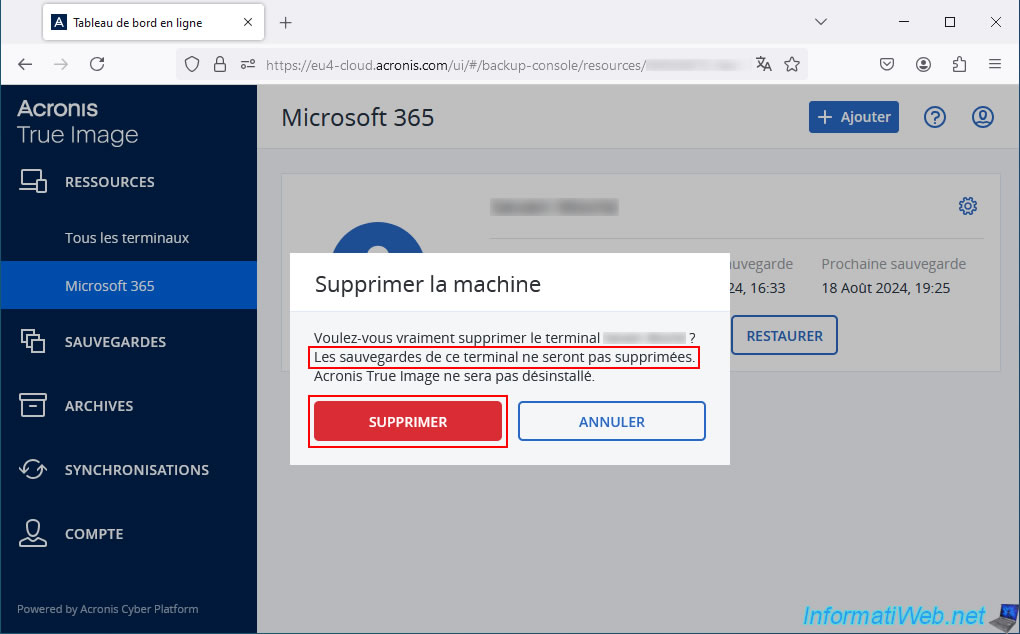Click the text Acronis True Image ne sera pas désinstallé
Viewport: 1020px width, 634px height.
pos(454,376)
